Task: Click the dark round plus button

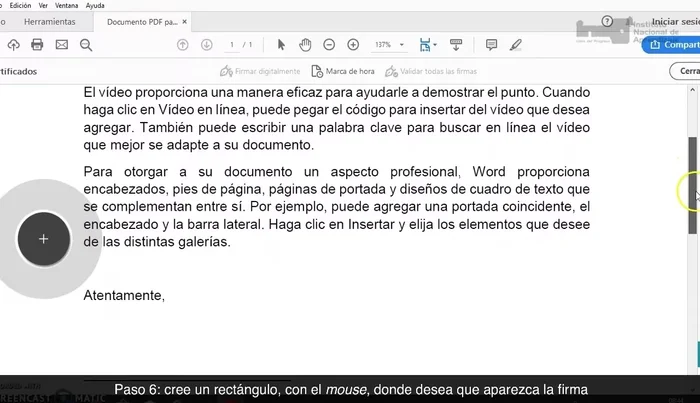Action: pos(43,239)
